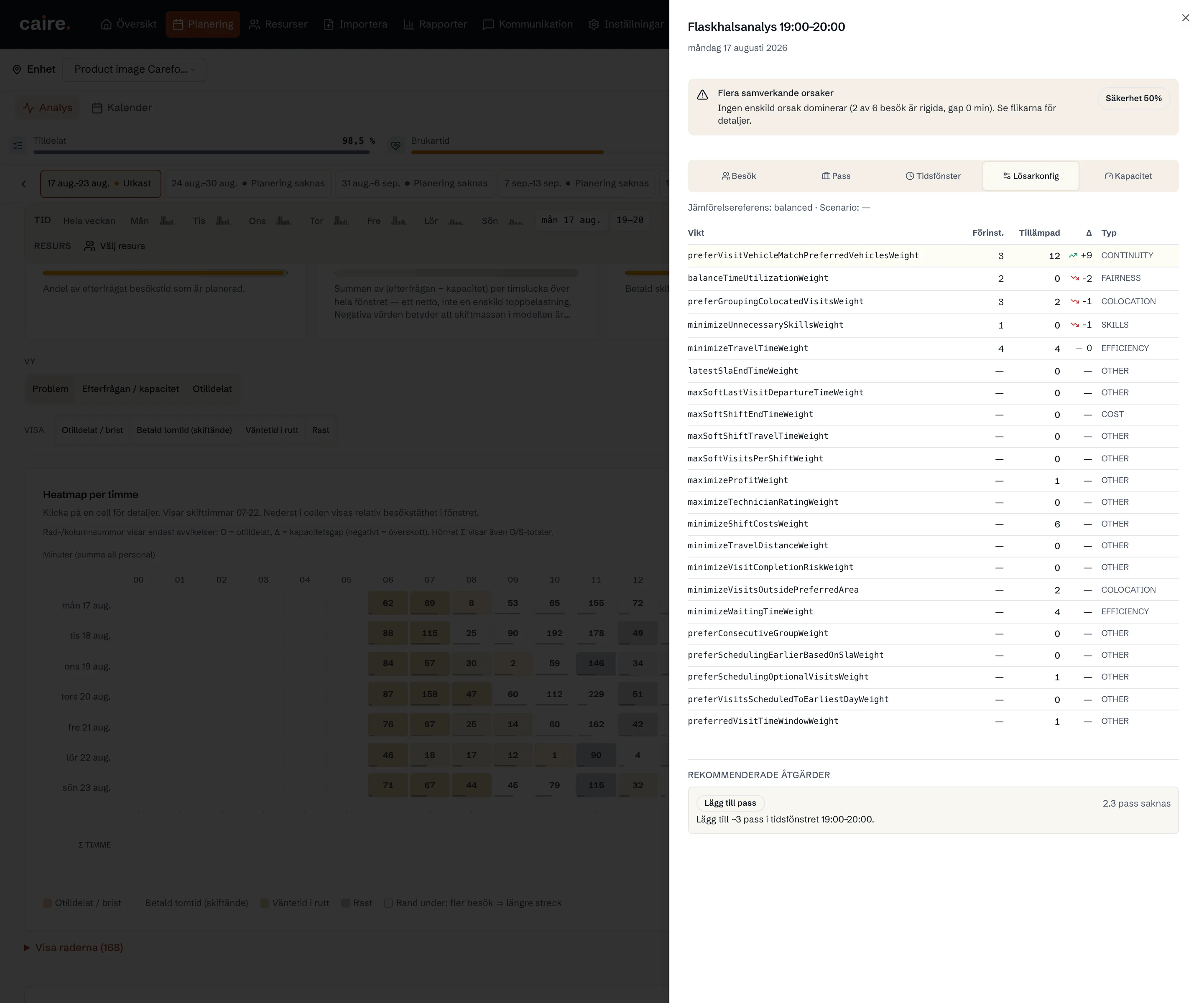Select the Otilldelat view option
This screenshot has height=1003, width=1204.
(x=212, y=389)
